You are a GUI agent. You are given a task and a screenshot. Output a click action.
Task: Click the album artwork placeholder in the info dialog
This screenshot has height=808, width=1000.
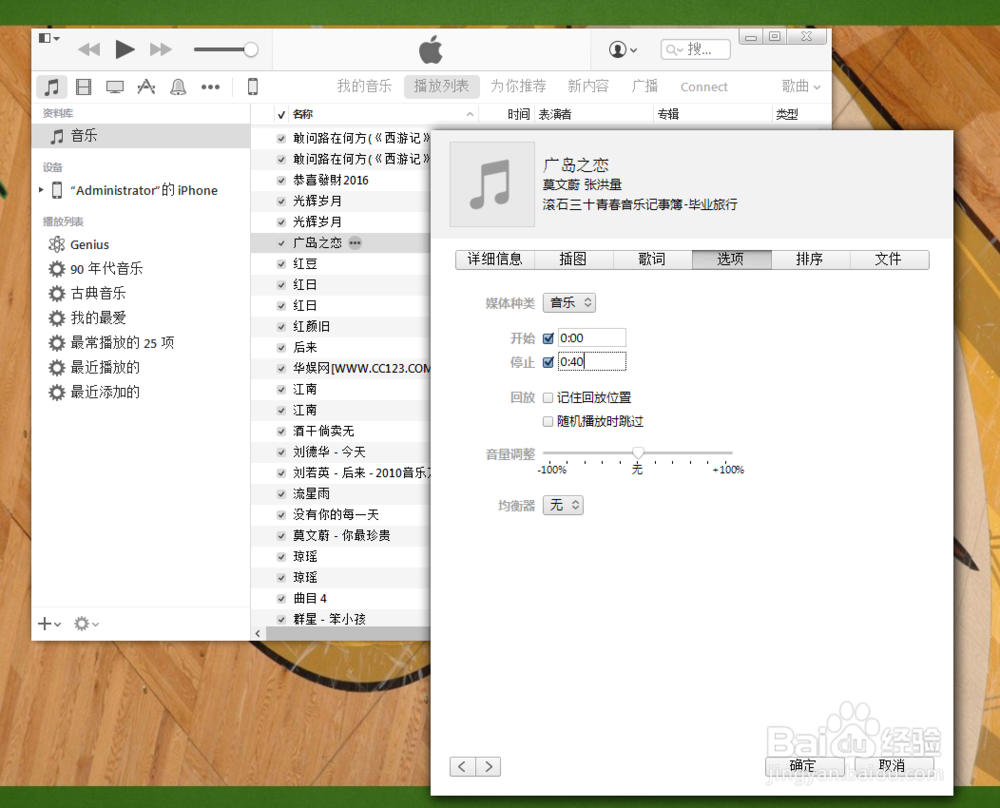pos(492,184)
